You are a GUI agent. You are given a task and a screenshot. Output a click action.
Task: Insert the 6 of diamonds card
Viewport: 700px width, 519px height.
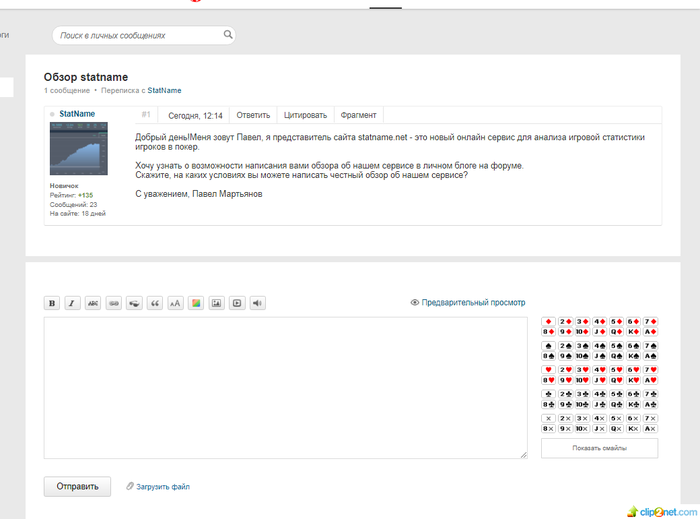pos(633,321)
